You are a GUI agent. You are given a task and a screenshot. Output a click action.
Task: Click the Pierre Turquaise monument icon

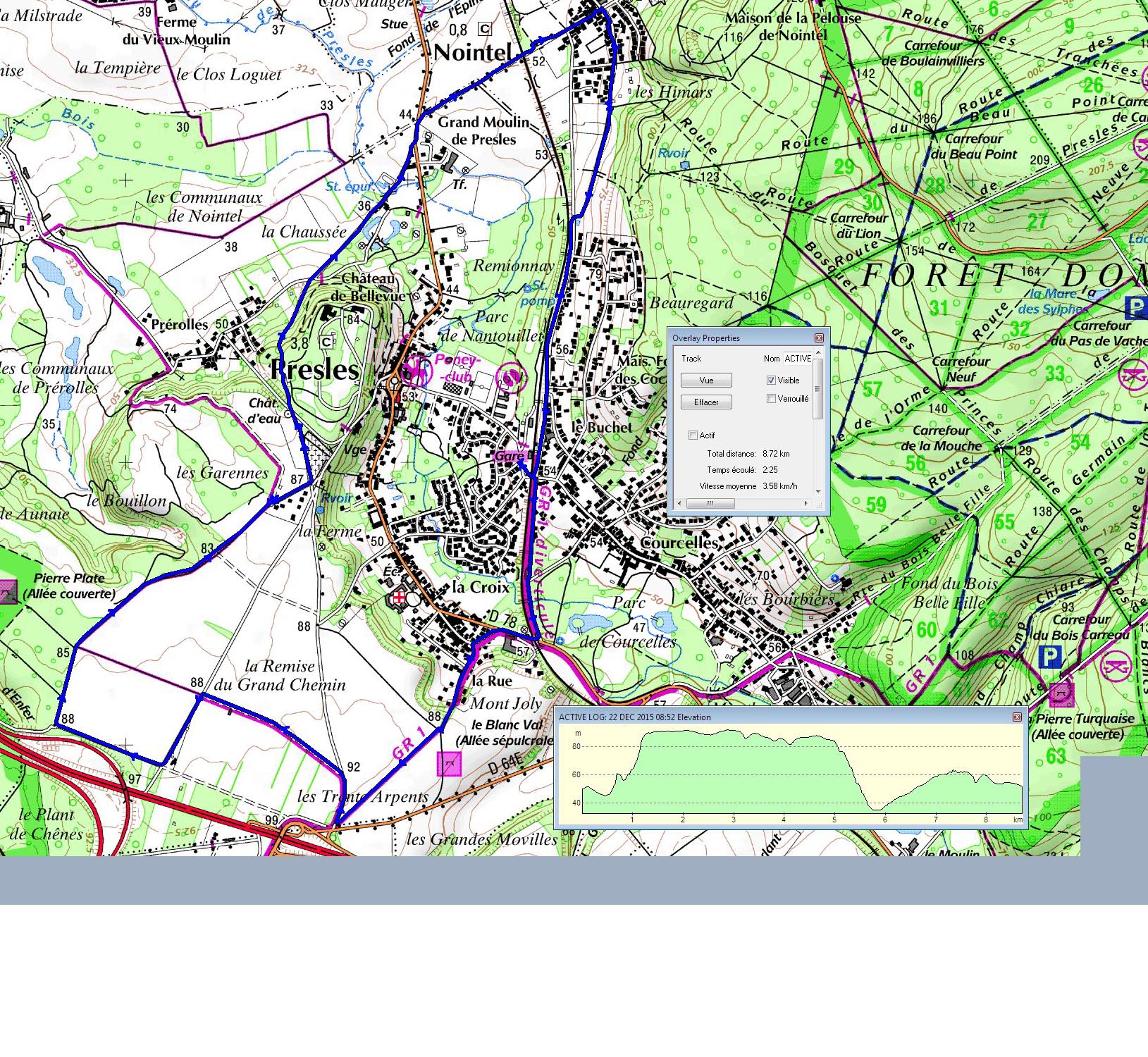tap(1061, 694)
